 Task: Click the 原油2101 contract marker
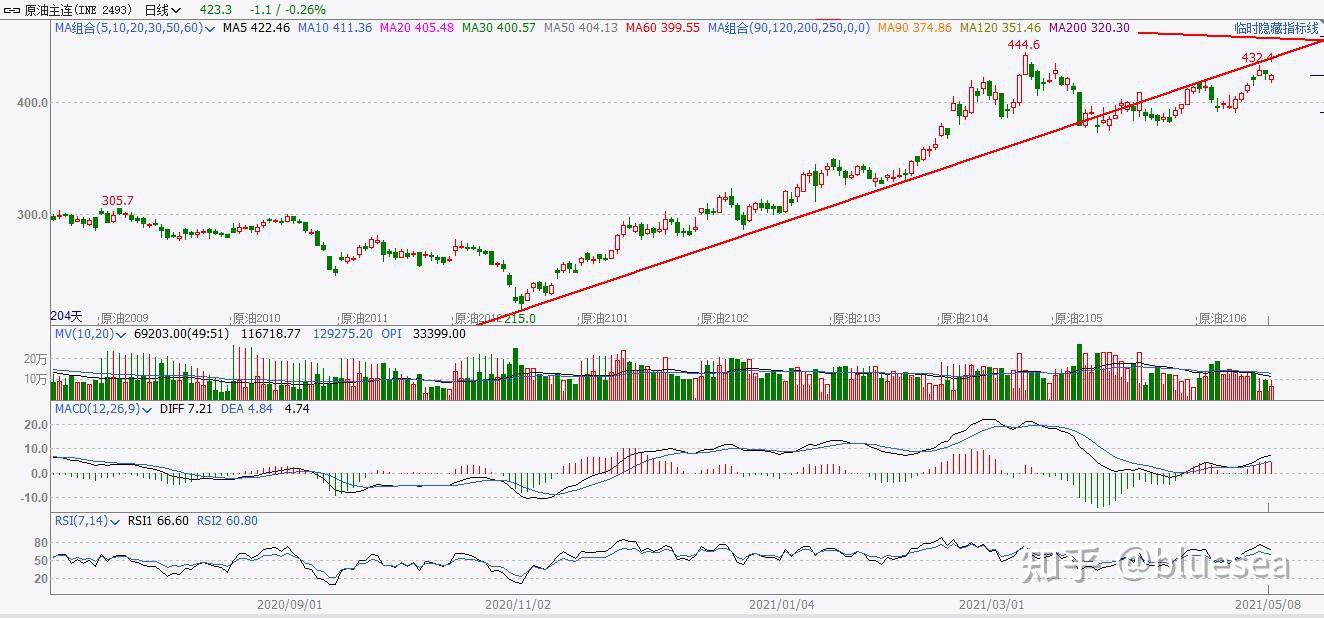(x=603, y=318)
